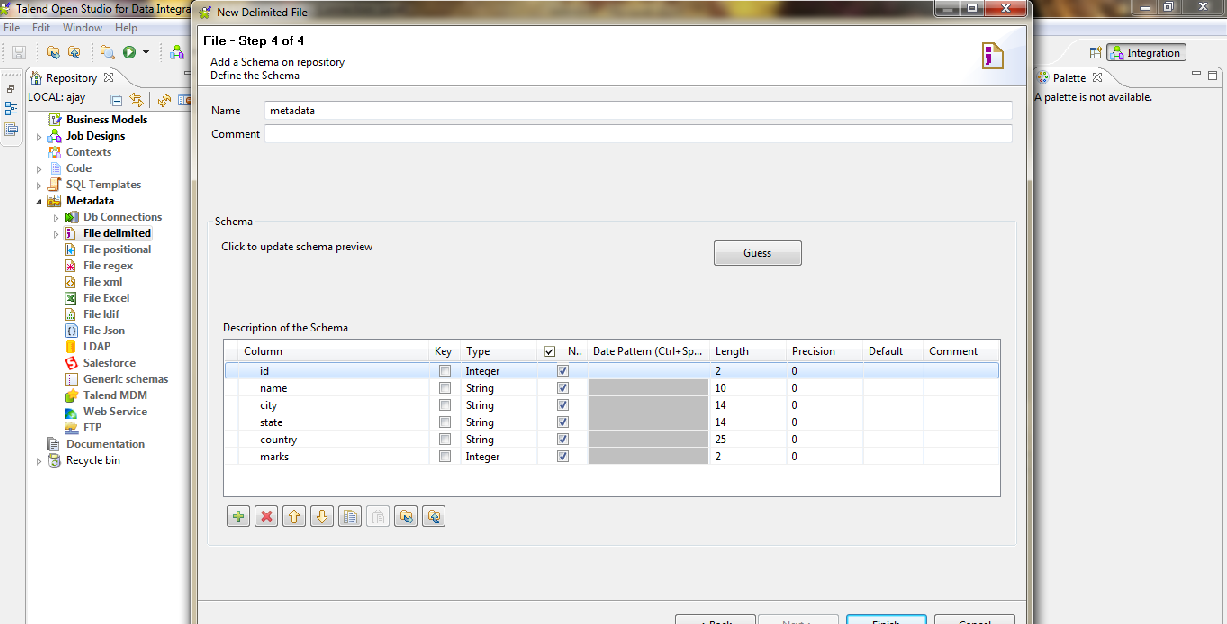Toggle the header checkbox in the schema table
The image size is (1227, 624).
click(549, 351)
